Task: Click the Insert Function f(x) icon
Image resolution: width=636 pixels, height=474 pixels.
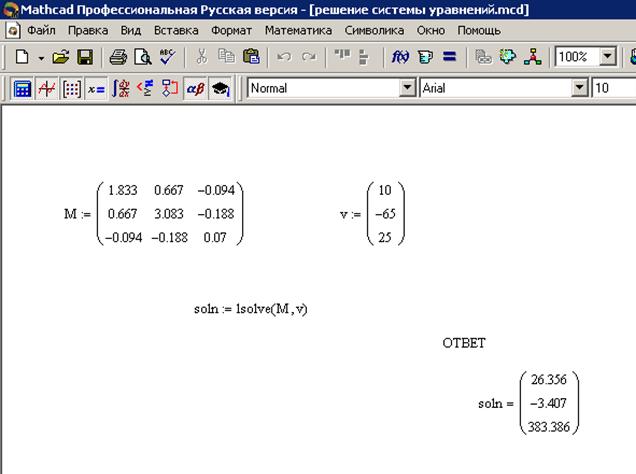Action: click(x=400, y=57)
